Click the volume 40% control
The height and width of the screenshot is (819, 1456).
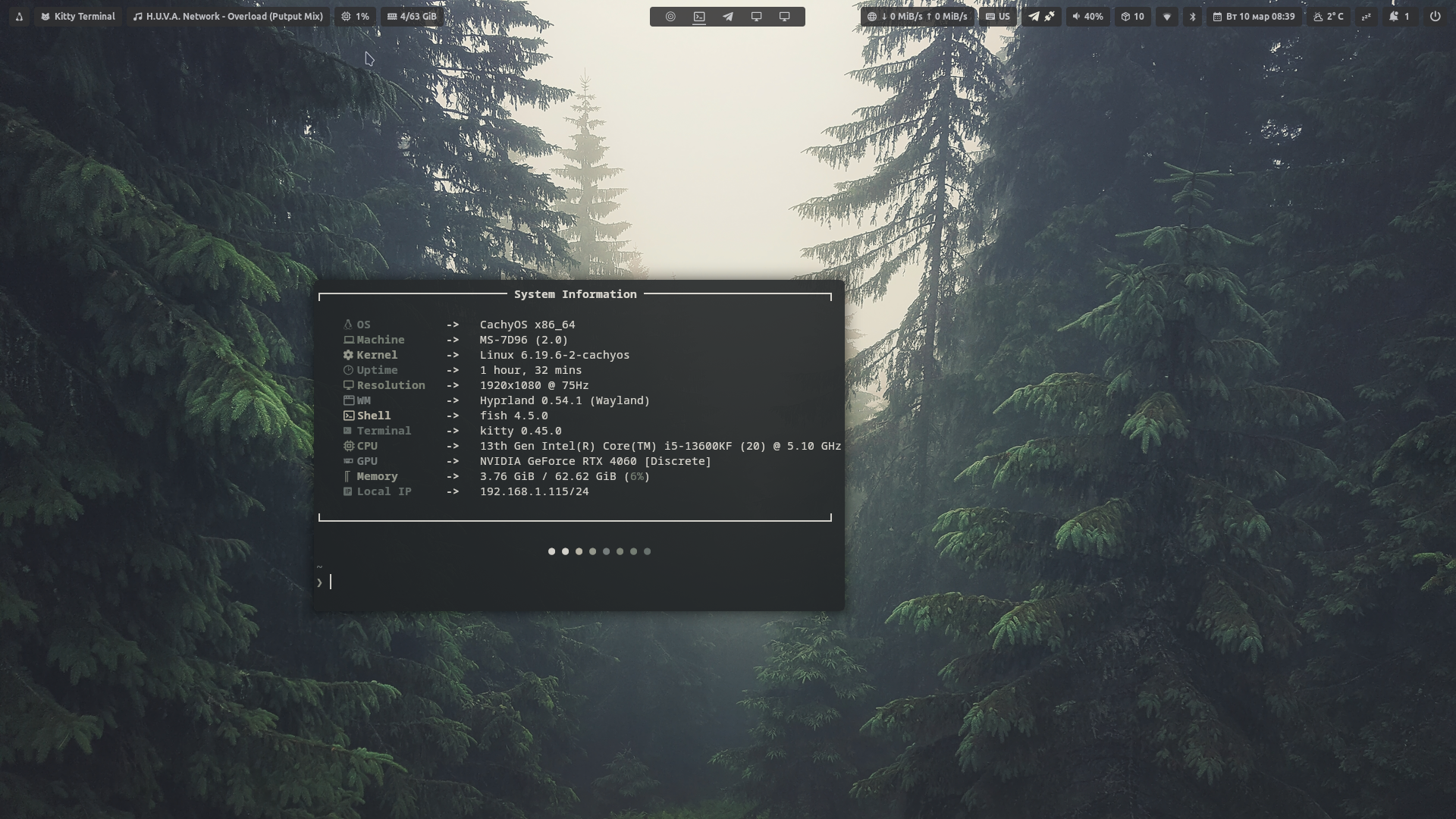1087,16
